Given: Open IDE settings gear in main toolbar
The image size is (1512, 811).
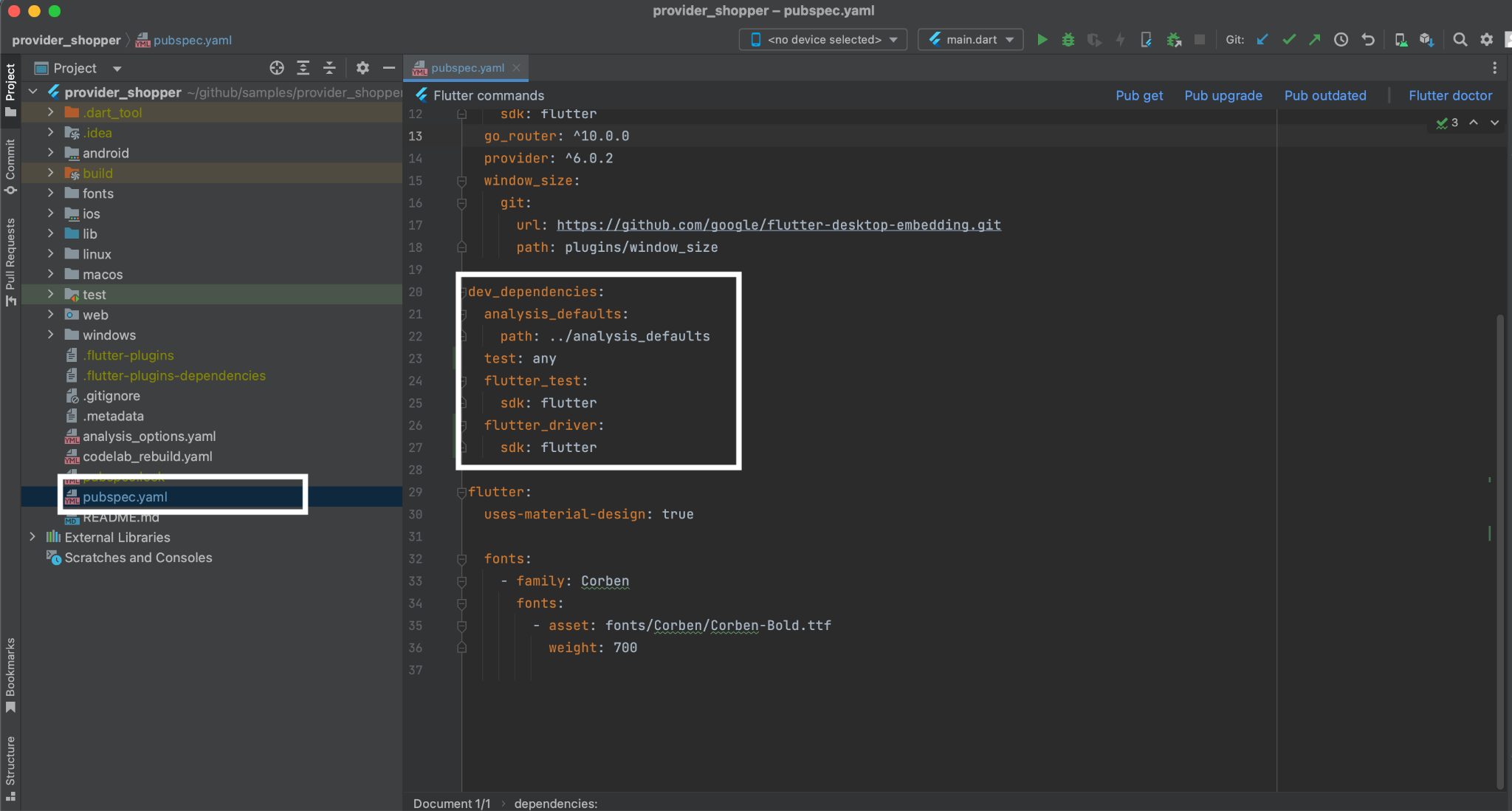Looking at the screenshot, I should click(1486, 40).
